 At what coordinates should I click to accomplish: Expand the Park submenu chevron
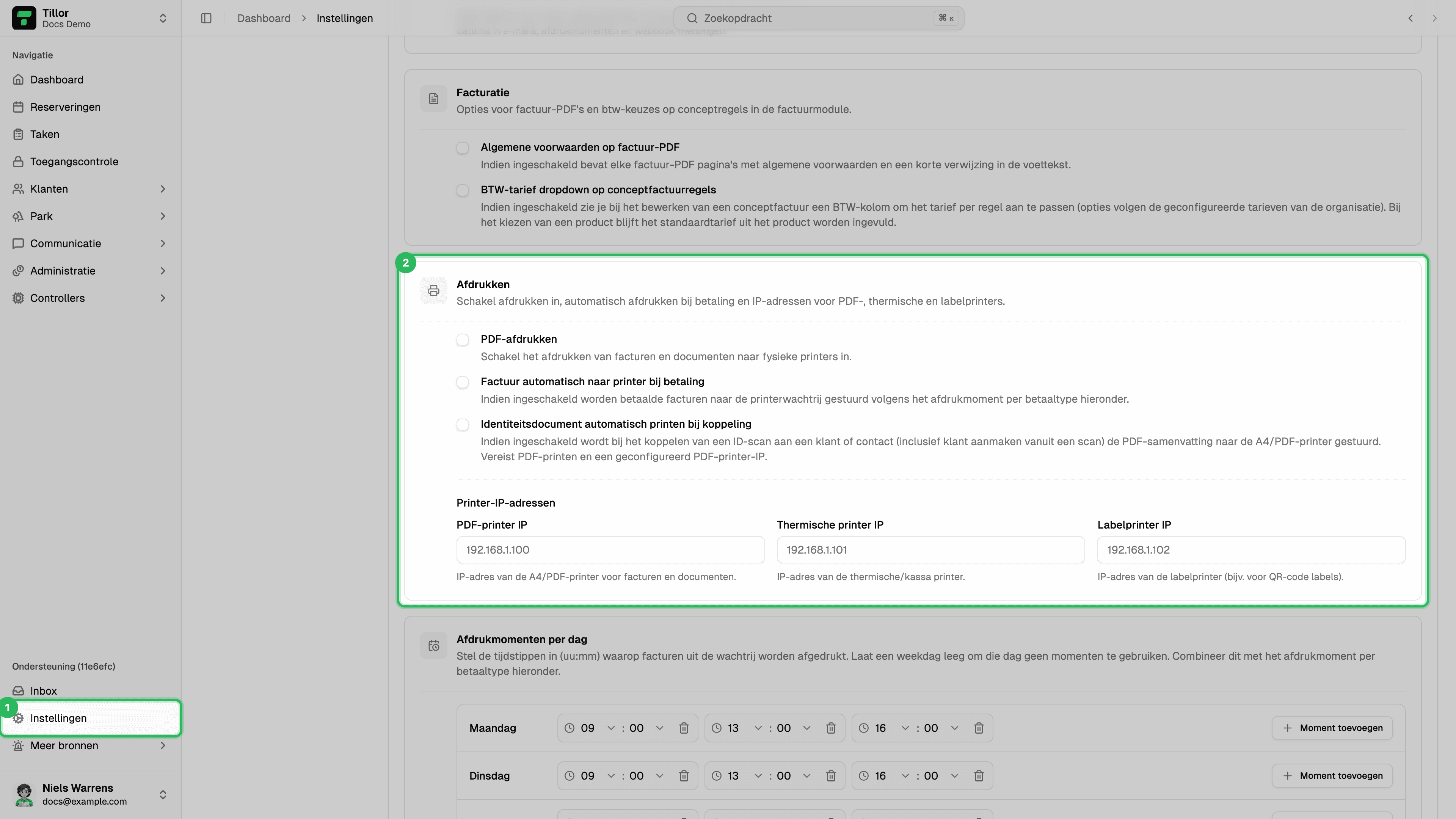(163, 216)
